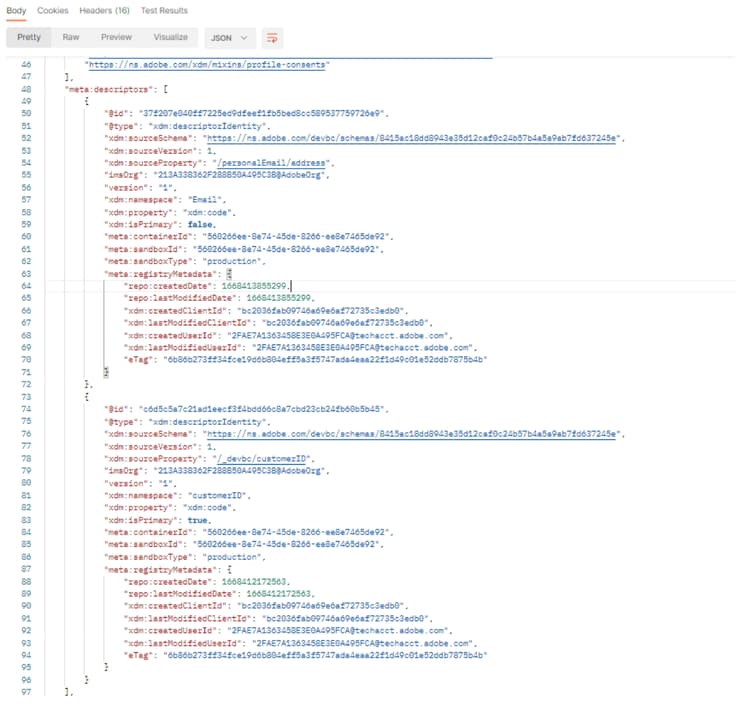Click line number 73 in the gutter
This screenshot has width=750, height=705.
[26, 397]
